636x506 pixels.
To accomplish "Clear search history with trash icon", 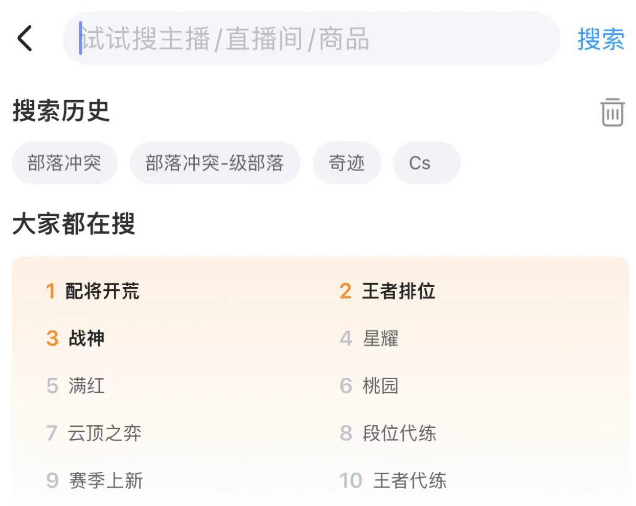I will tap(612, 112).
